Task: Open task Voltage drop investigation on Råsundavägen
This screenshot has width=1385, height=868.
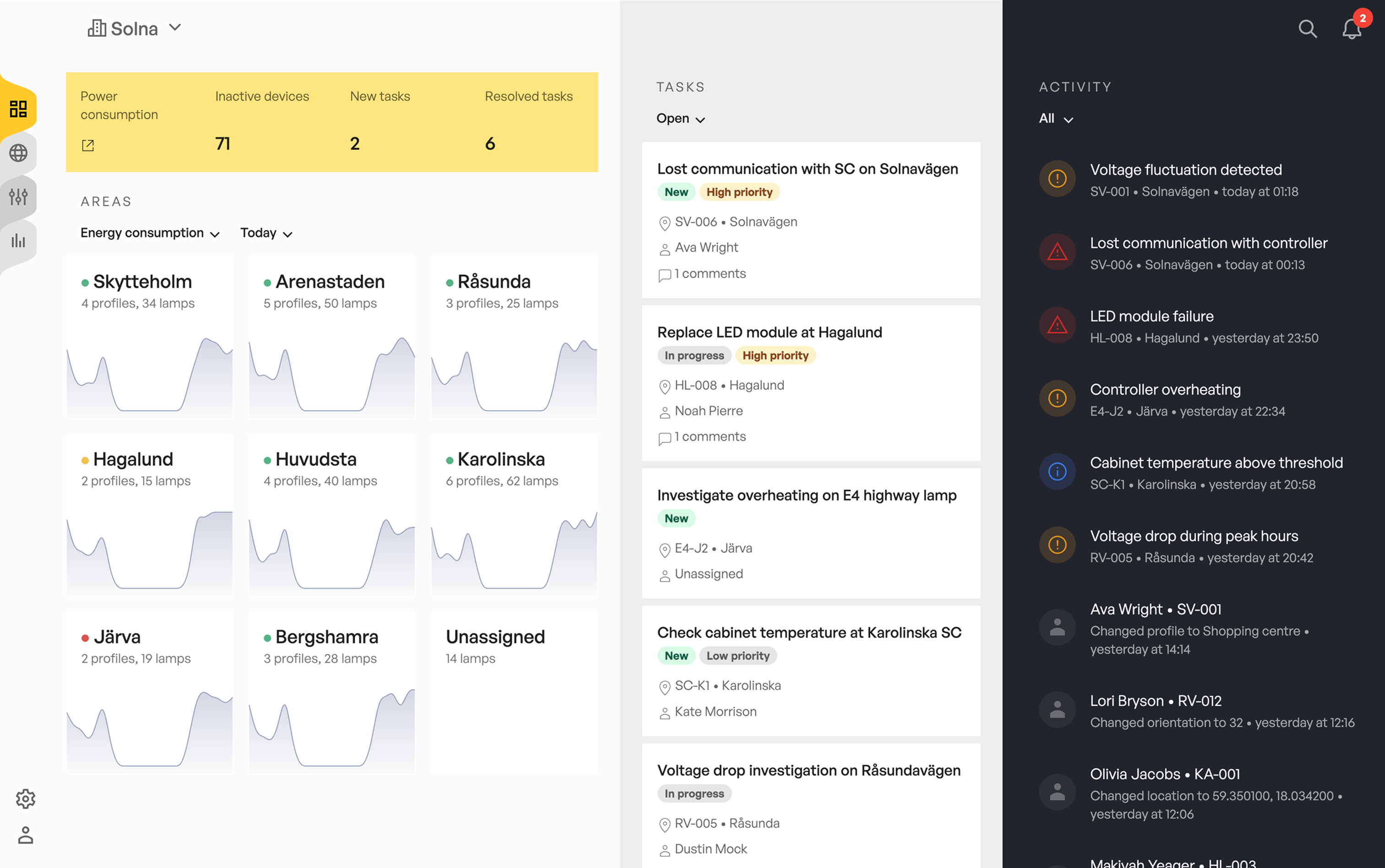Action: 811,806
